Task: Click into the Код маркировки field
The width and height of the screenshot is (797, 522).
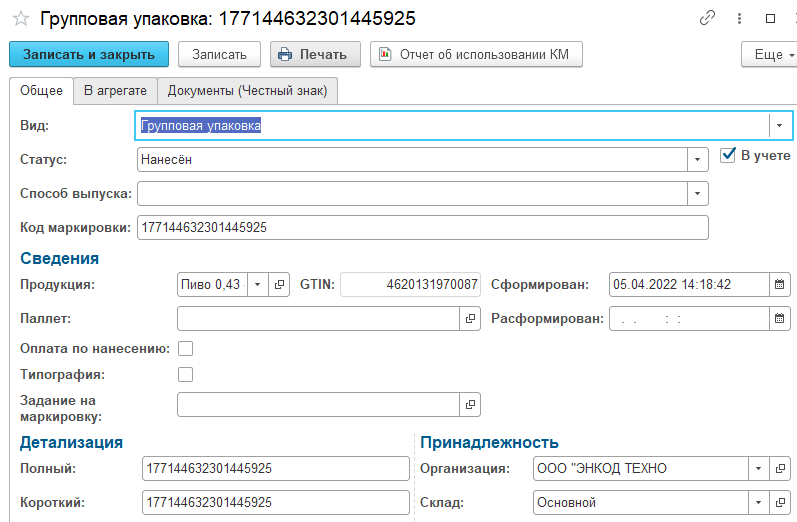Action: (x=420, y=227)
